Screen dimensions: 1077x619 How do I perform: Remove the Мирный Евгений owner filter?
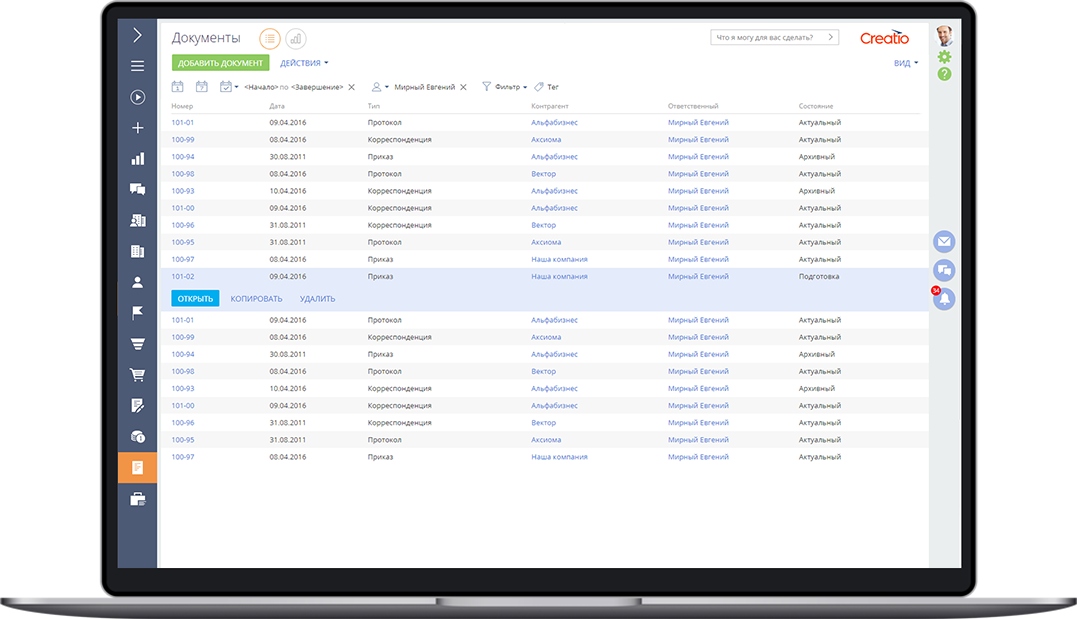pyautogui.click(x=464, y=87)
